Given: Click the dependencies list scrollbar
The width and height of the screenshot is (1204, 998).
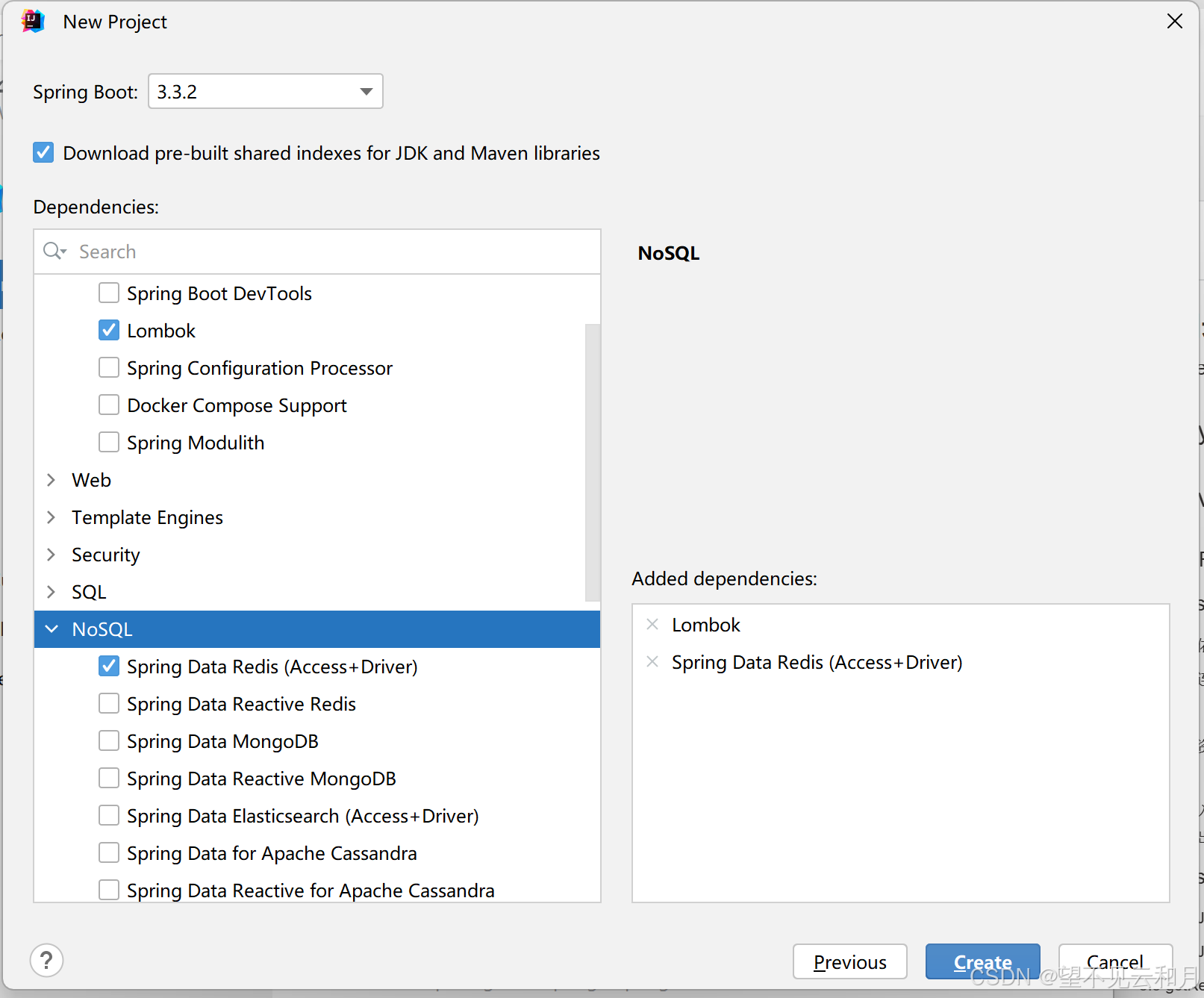Looking at the screenshot, I should click(593, 463).
